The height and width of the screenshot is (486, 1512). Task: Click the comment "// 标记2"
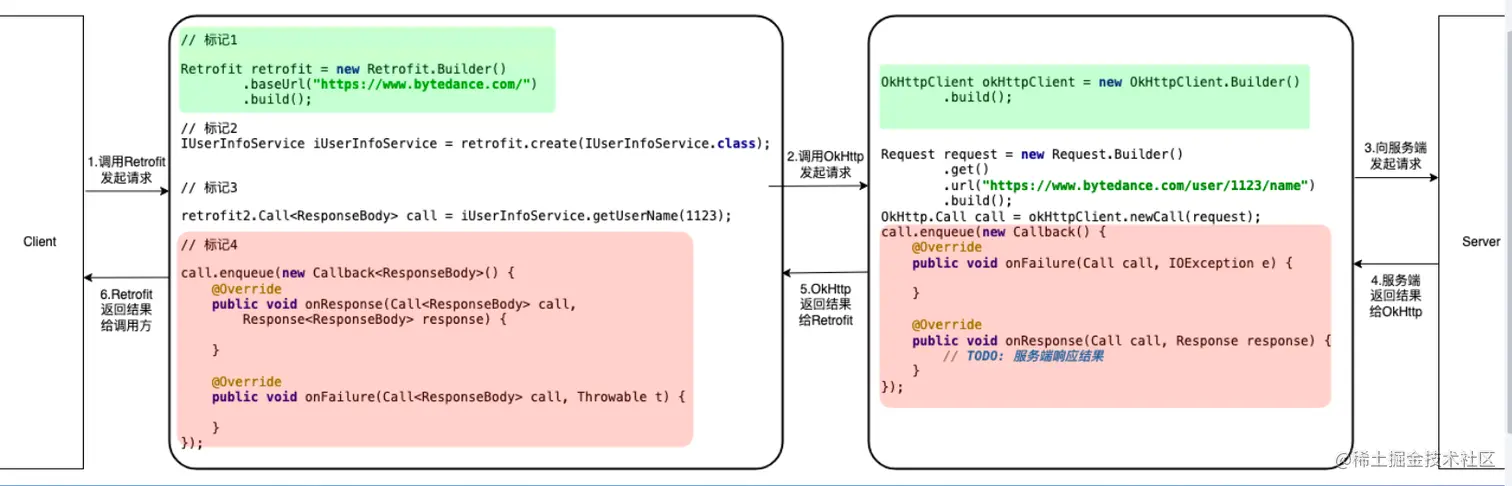tap(209, 128)
